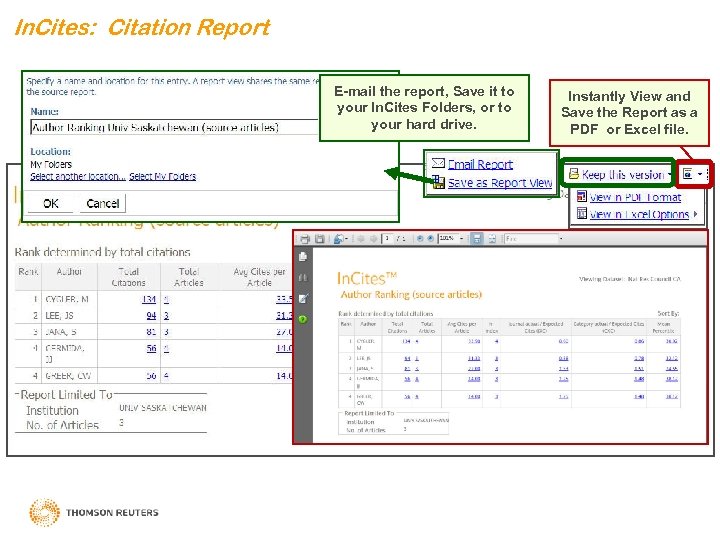Choose View in PDF Format menu entry
720x540 pixels.
(636, 197)
